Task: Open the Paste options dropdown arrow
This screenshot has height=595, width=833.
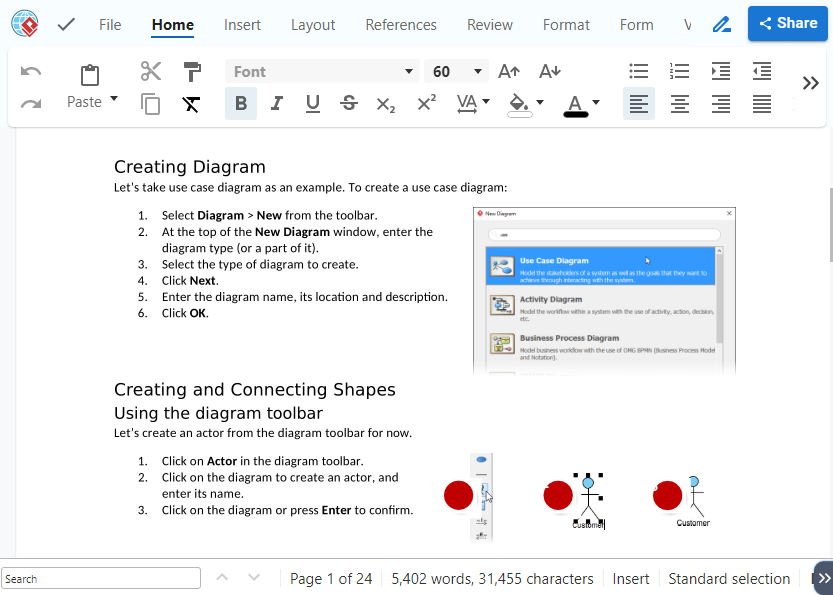Action: [x=114, y=99]
